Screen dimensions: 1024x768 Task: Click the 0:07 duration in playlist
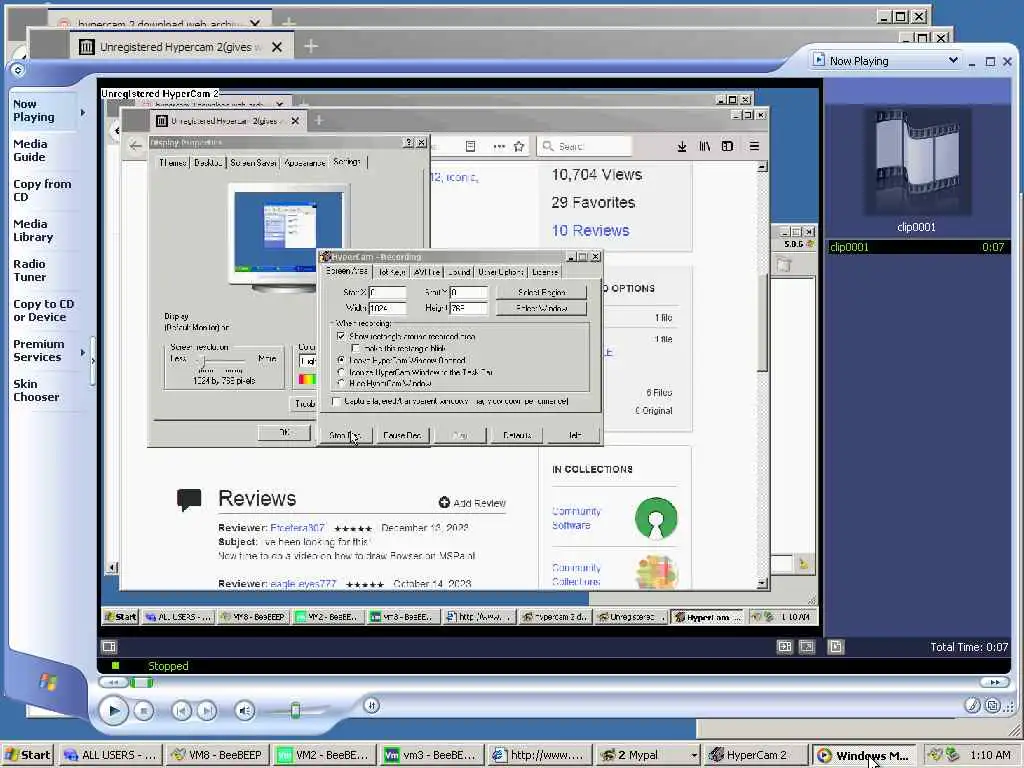pos(993,247)
